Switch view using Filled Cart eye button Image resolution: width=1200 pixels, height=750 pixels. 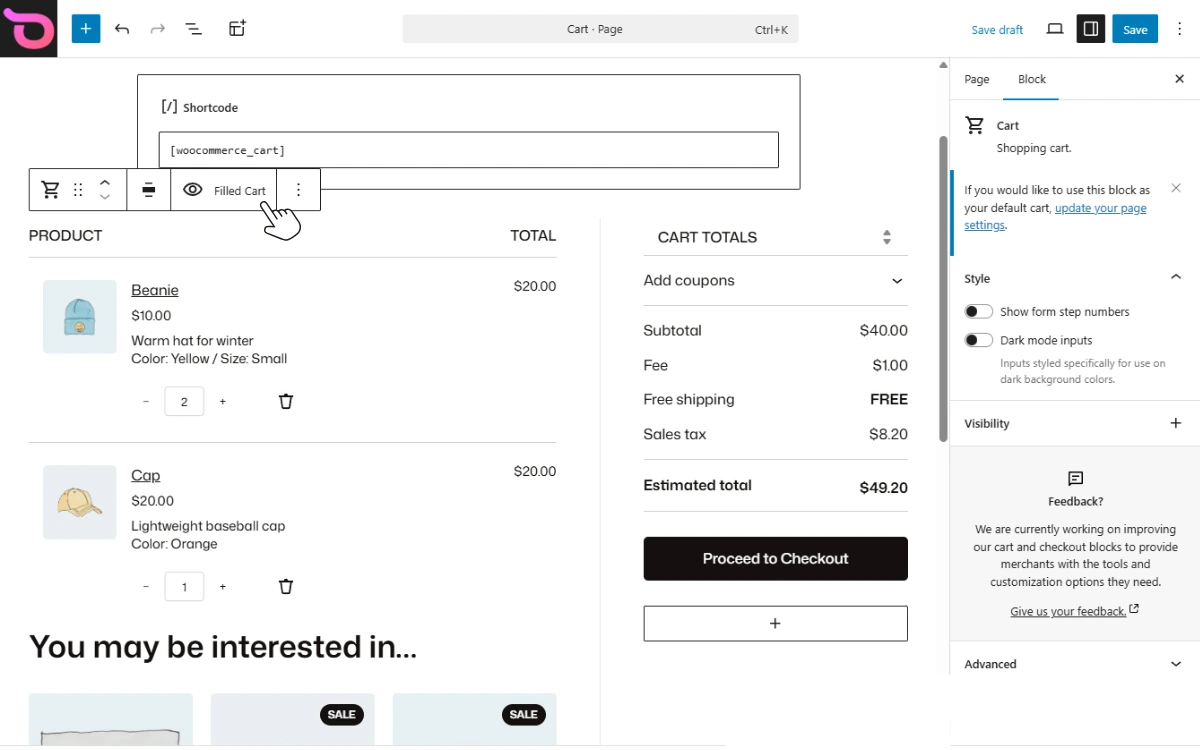[x=224, y=190]
